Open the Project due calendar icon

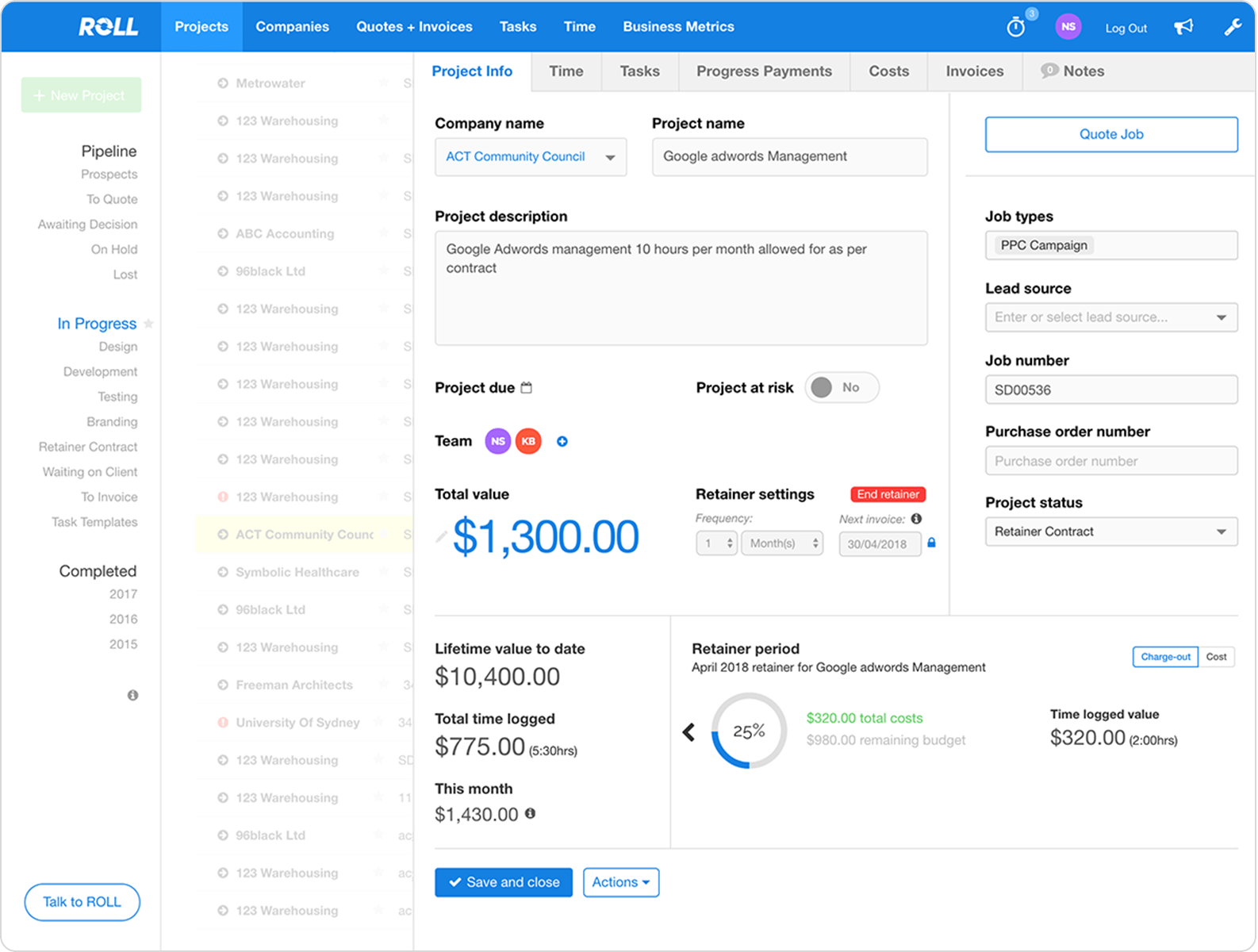point(527,388)
